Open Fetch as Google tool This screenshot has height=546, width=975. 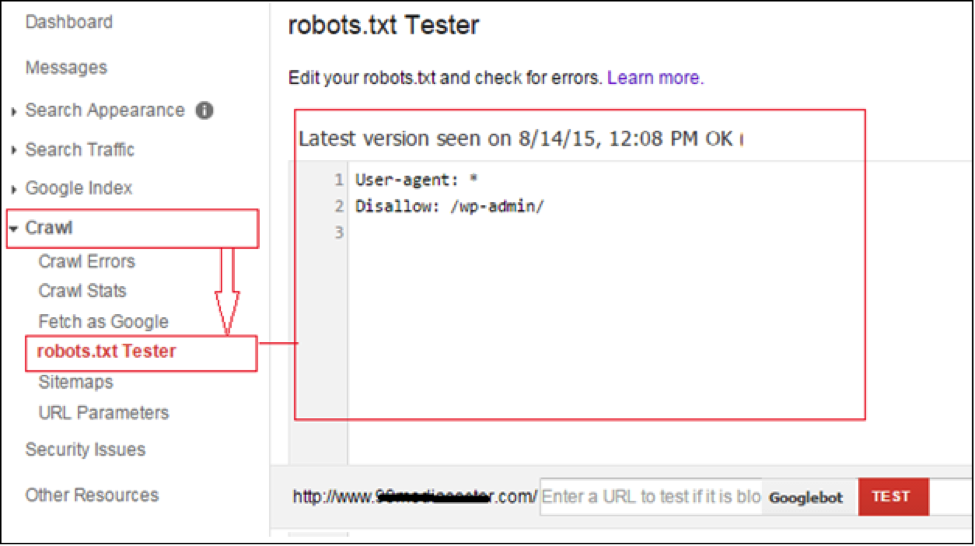pos(103,322)
